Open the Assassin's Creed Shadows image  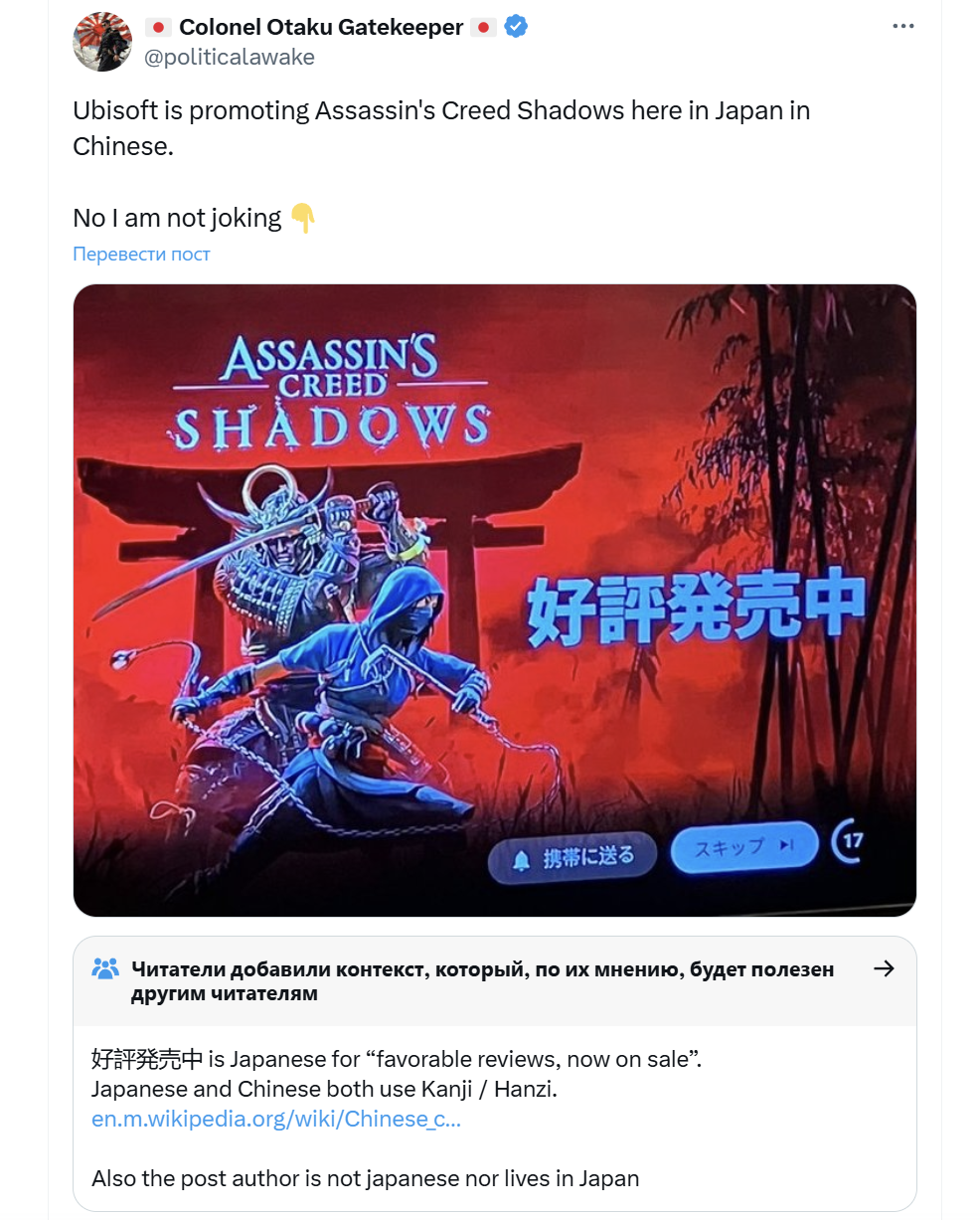[x=495, y=601]
